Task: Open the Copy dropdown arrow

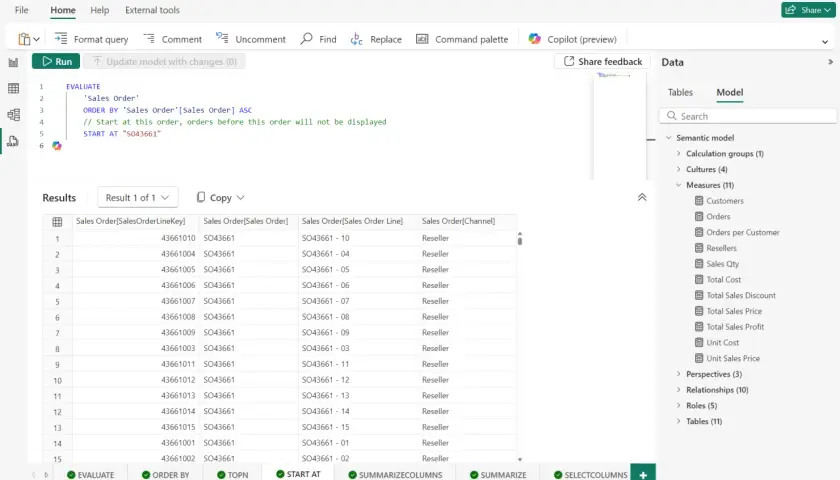Action: (x=241, y=198)
